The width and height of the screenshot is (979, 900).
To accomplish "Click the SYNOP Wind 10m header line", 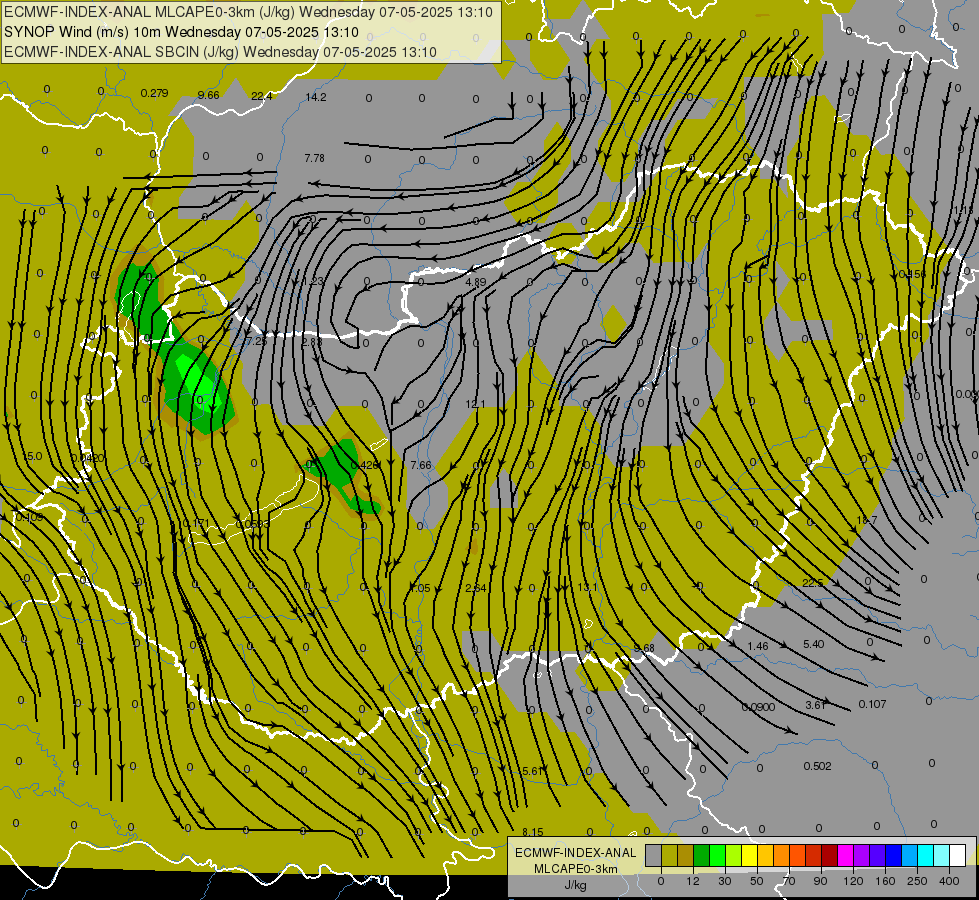I will (181, 32).
